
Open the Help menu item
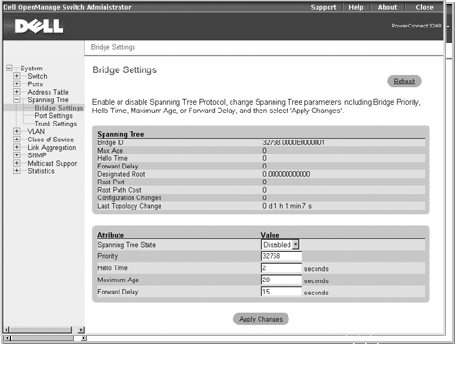click(356, 7)
